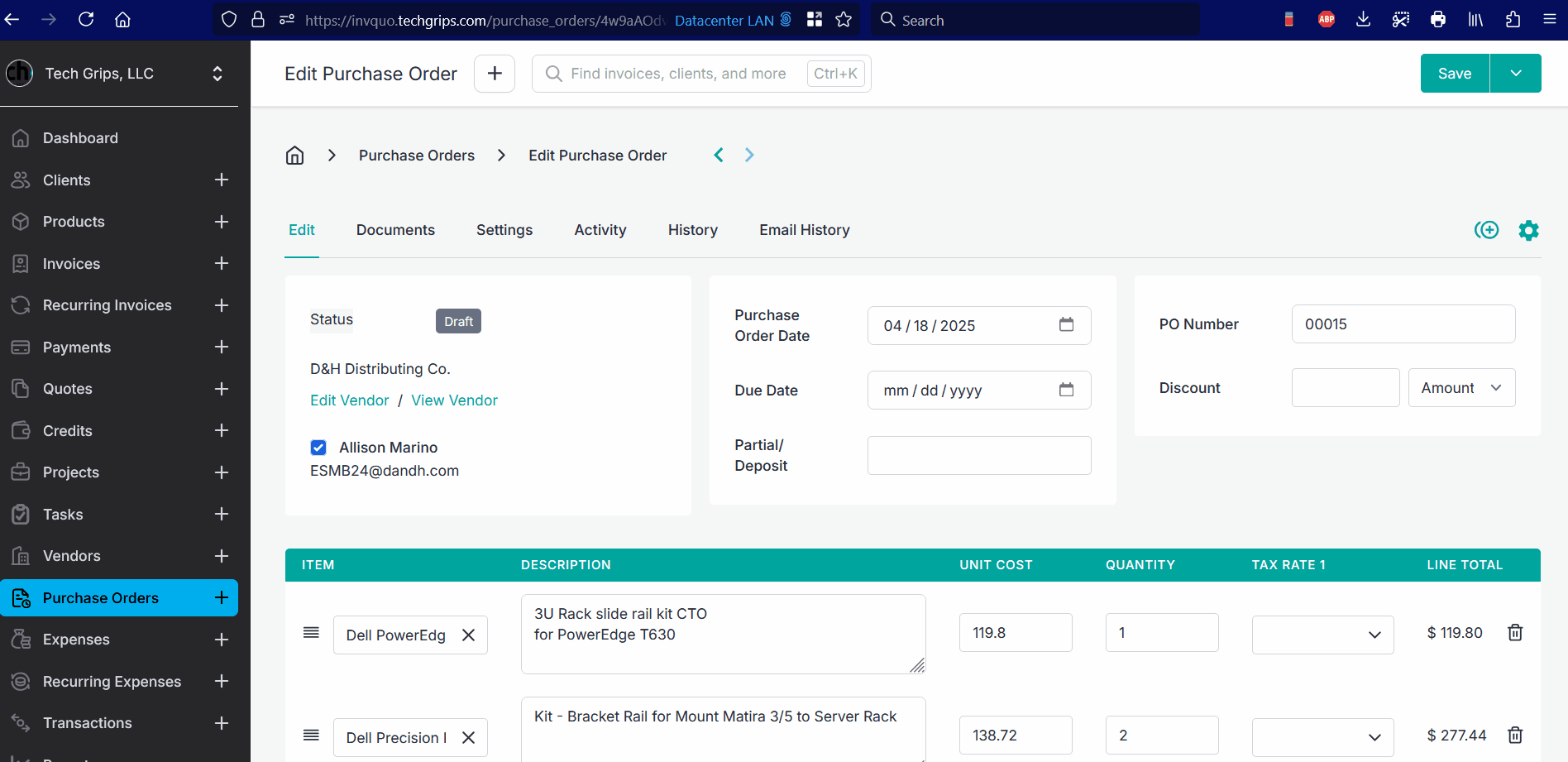Reload the page in the browser toolbar
Image resolution: width=1568 pixels, height=762 pixels.
(x=86, y=19)
